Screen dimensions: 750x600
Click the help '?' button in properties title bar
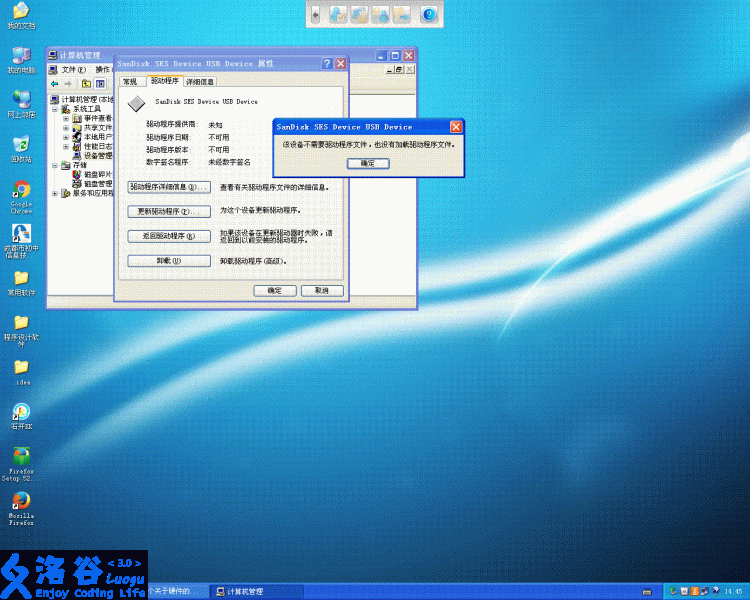click(x=327, y=63)
